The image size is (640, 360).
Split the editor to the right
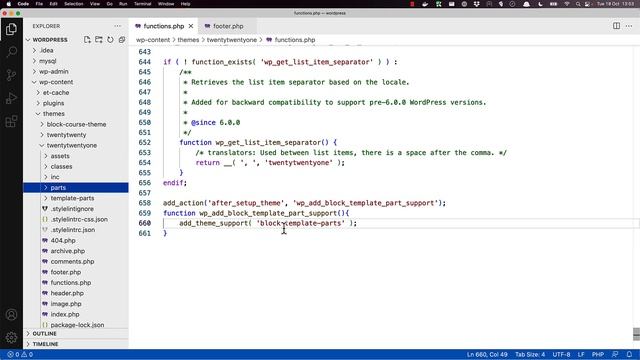point(616,26)
